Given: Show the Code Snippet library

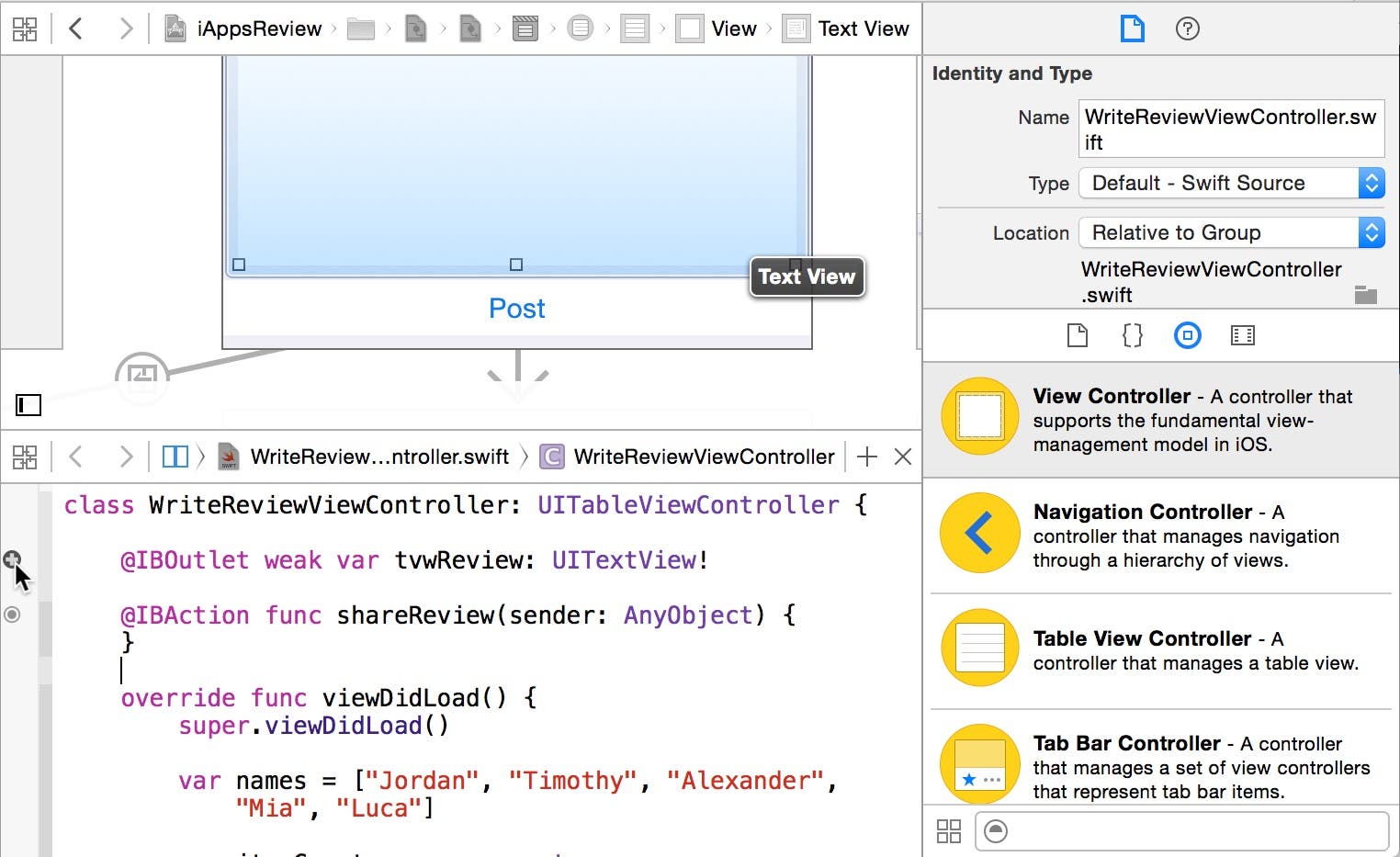Looking at the screenshot, I should coord(1132,336).
